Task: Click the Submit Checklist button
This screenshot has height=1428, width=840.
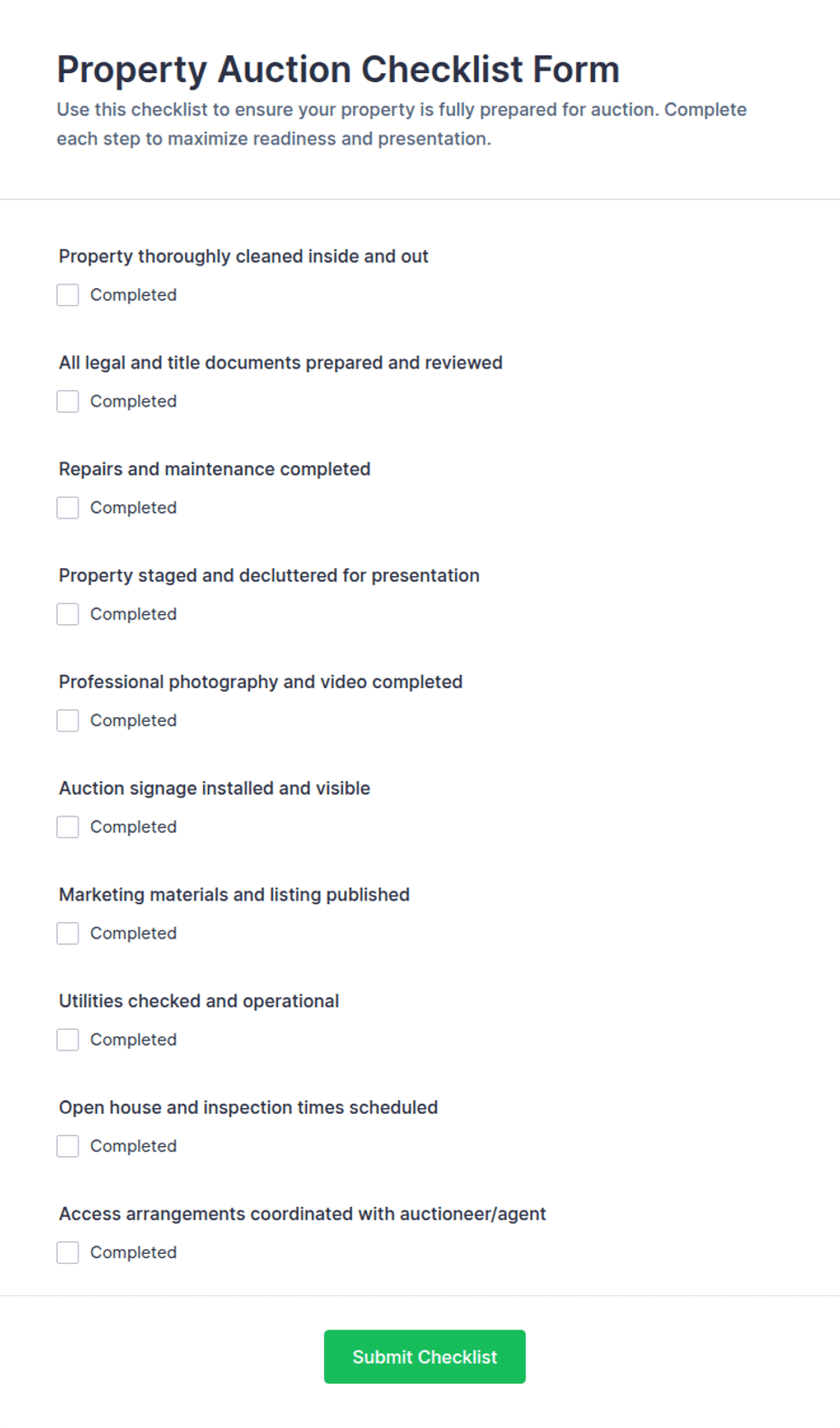Action: click(x=425, y=1357)
